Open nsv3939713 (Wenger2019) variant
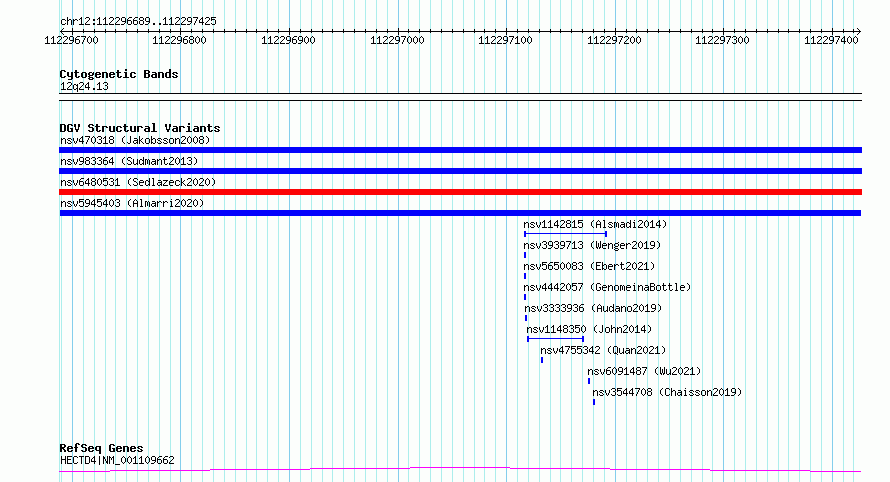This screenshot has height=482, width=890. tap(592, 245)
